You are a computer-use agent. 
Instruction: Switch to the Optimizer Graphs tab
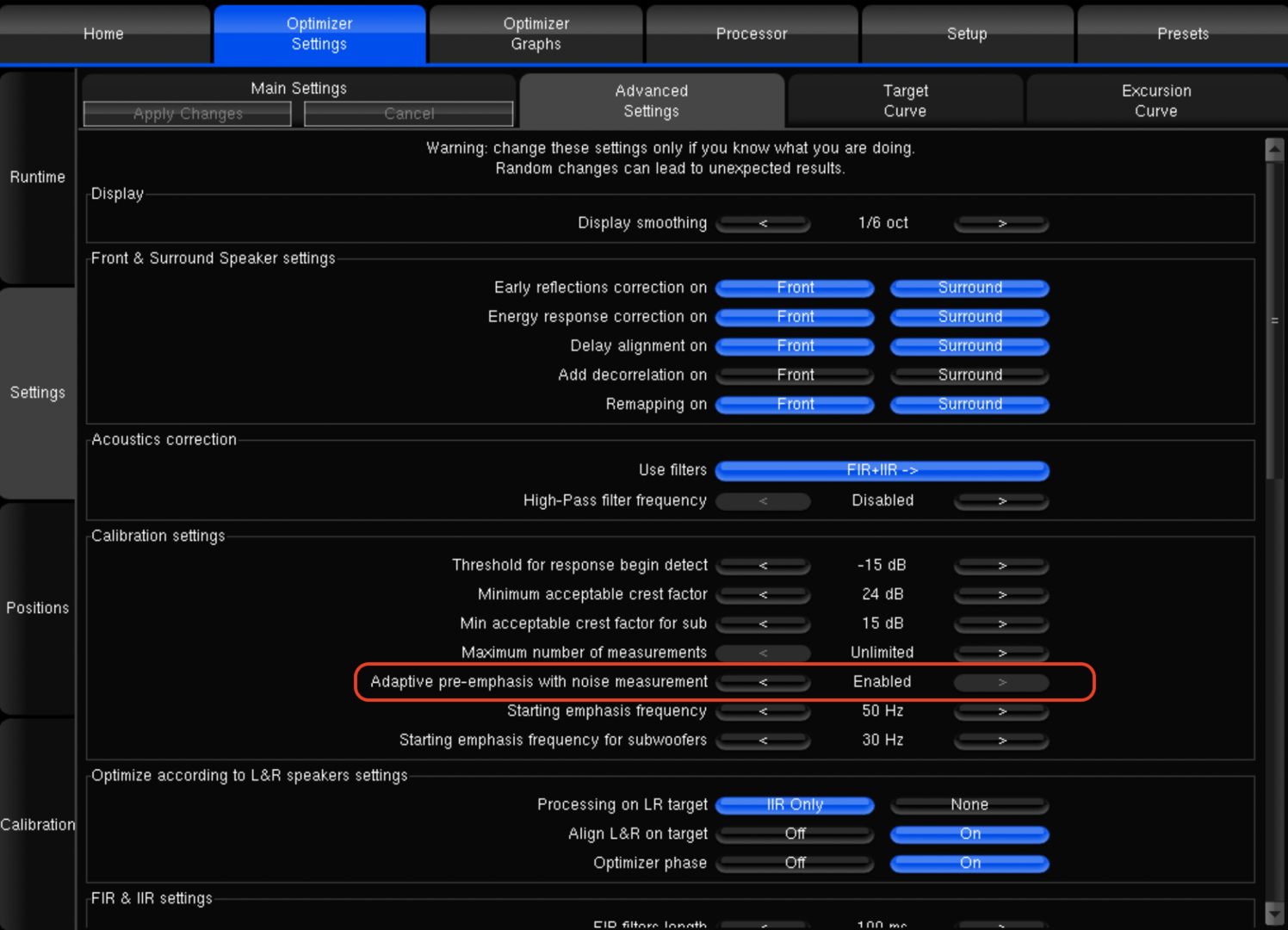tap(536, 34)
